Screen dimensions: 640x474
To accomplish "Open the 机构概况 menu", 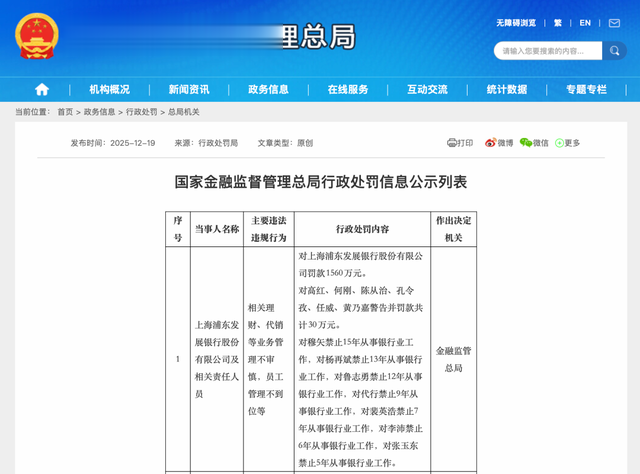I will [109, 89].
